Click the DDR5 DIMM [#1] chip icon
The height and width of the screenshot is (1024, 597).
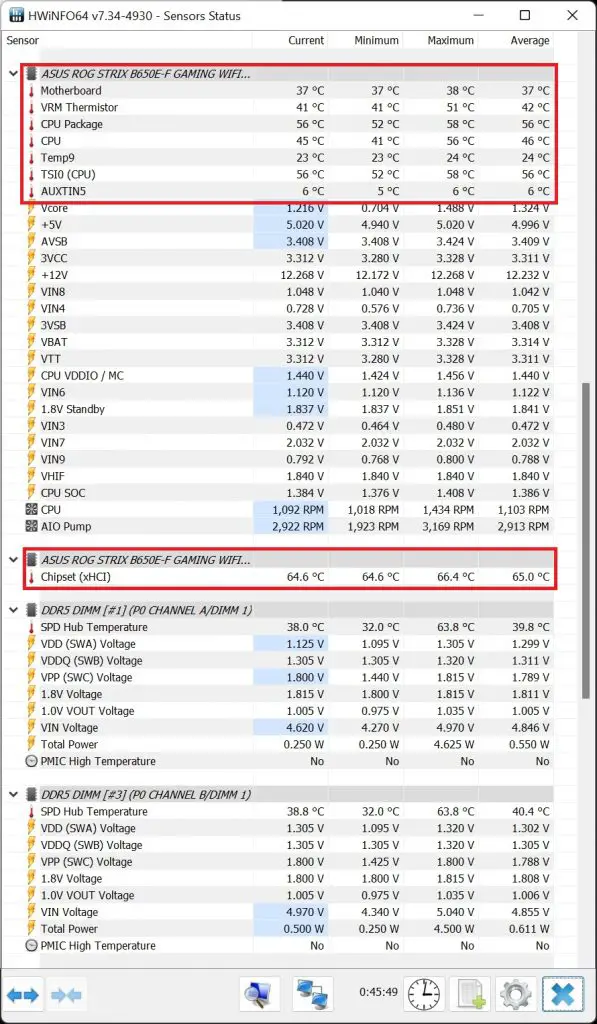point(31,610)
